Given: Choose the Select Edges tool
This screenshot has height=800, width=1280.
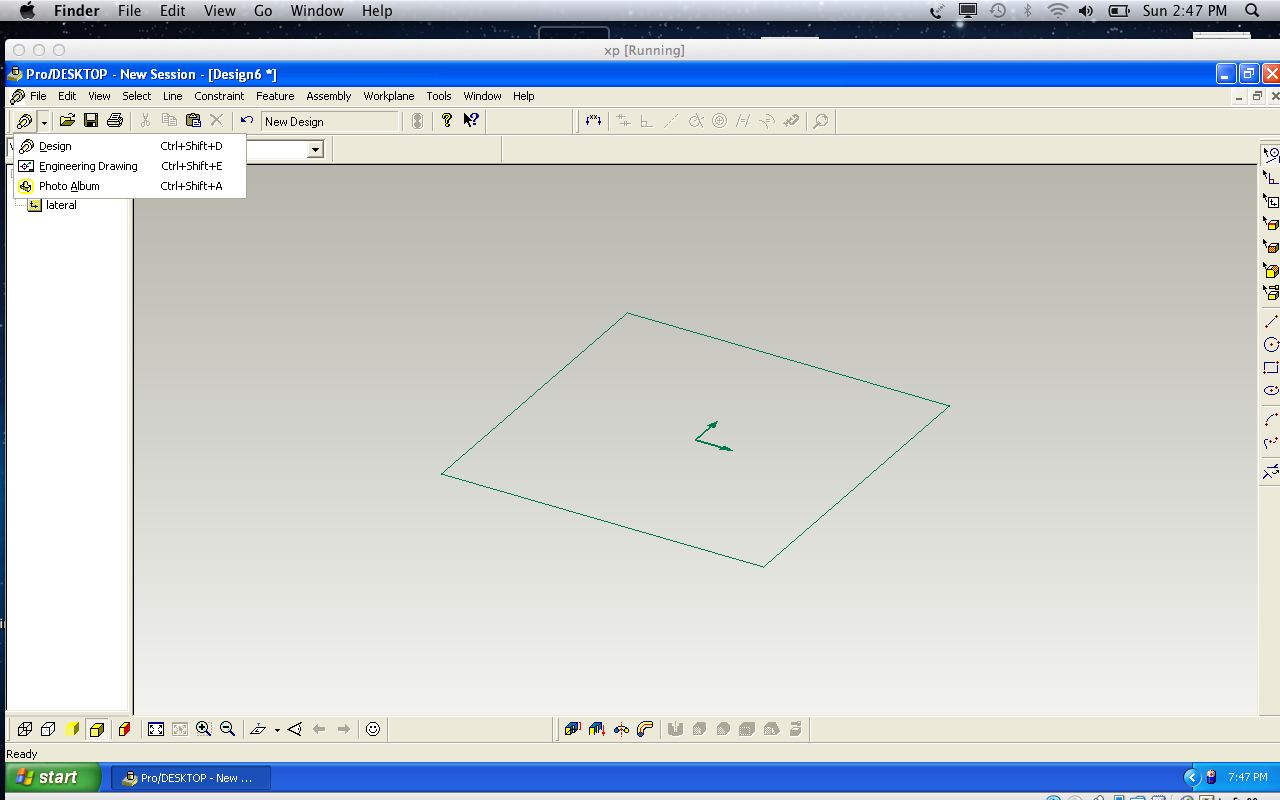Looking at the screenshot, I should (1271, 223).
